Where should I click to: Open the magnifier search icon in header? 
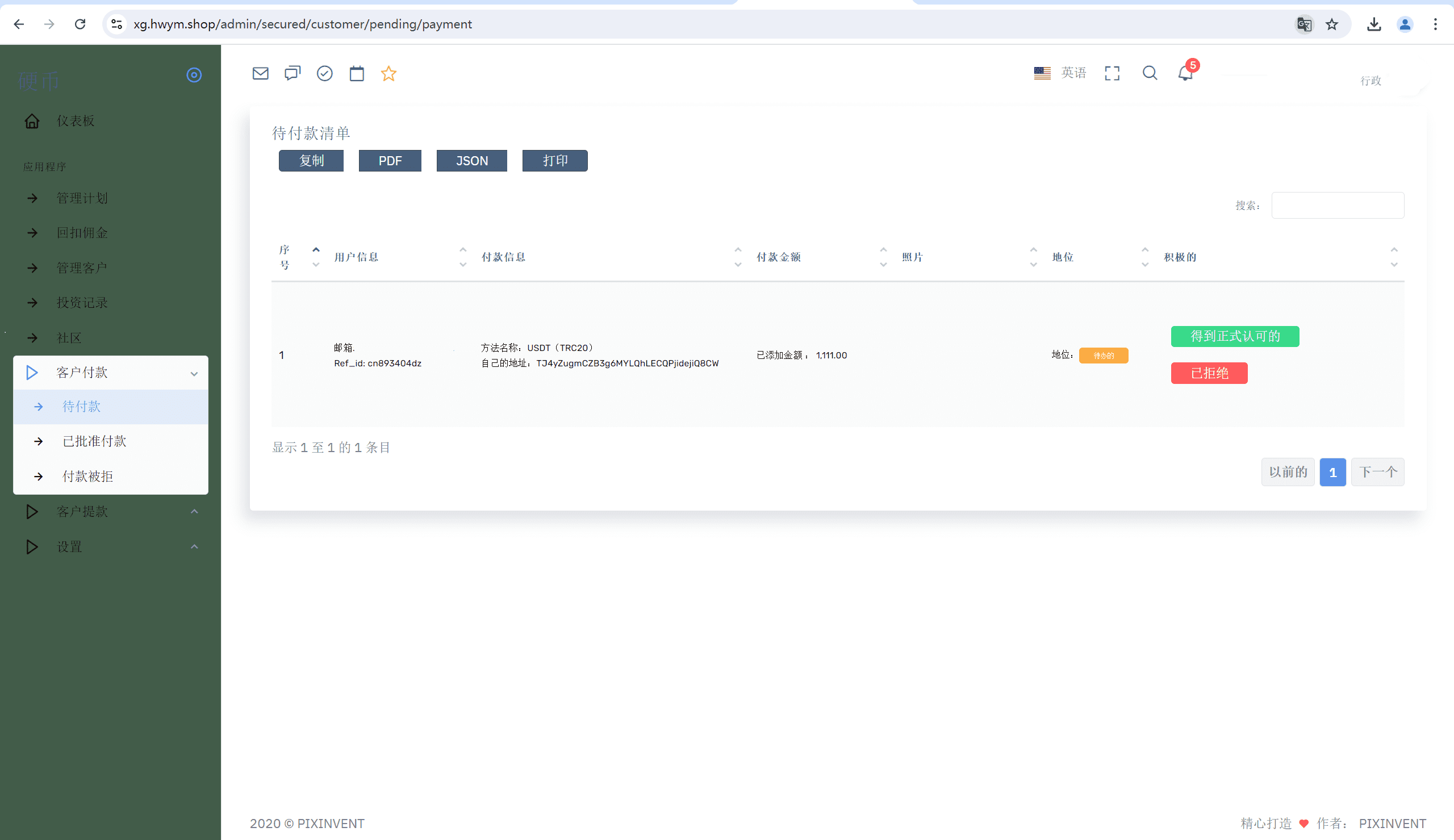coord(1150,73)
